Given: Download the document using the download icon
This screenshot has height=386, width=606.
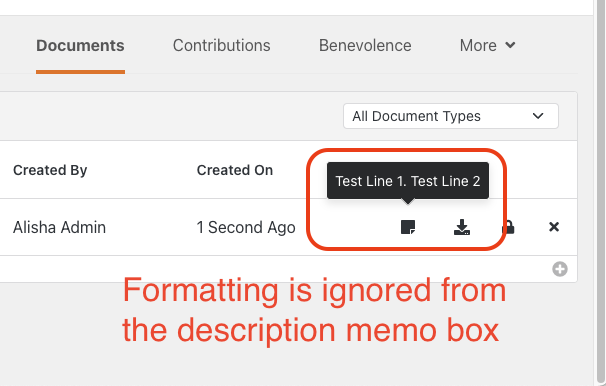Looking at the screenshot, I should 462,227.
